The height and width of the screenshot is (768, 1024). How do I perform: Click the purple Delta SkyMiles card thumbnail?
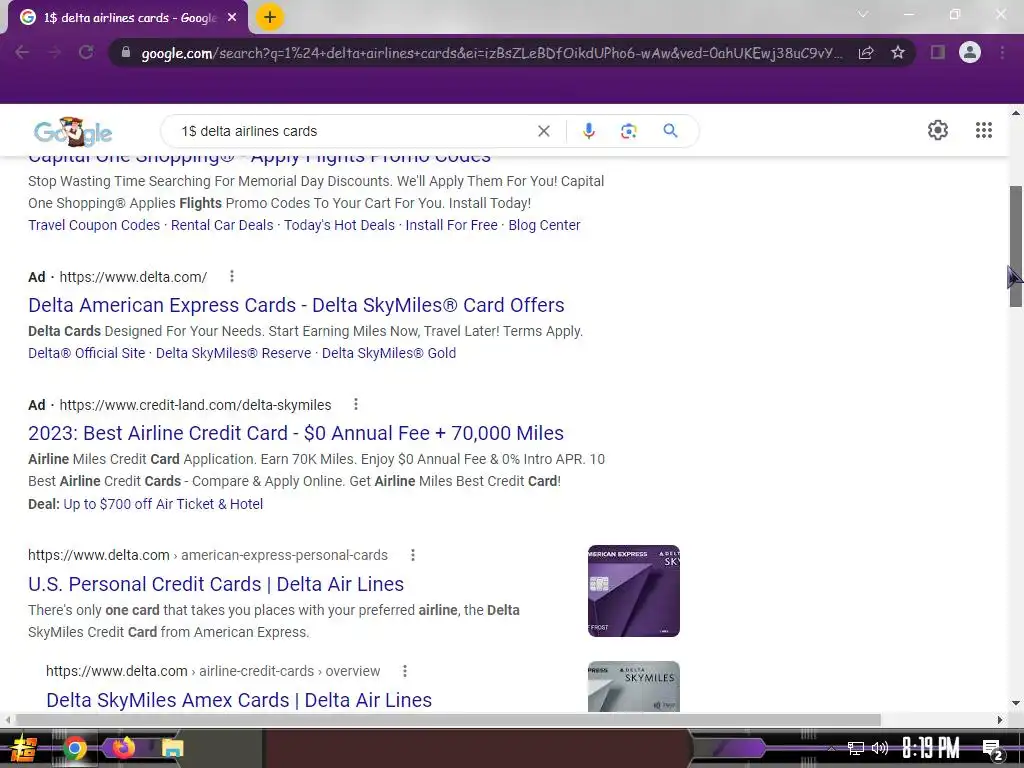(633, 590)
